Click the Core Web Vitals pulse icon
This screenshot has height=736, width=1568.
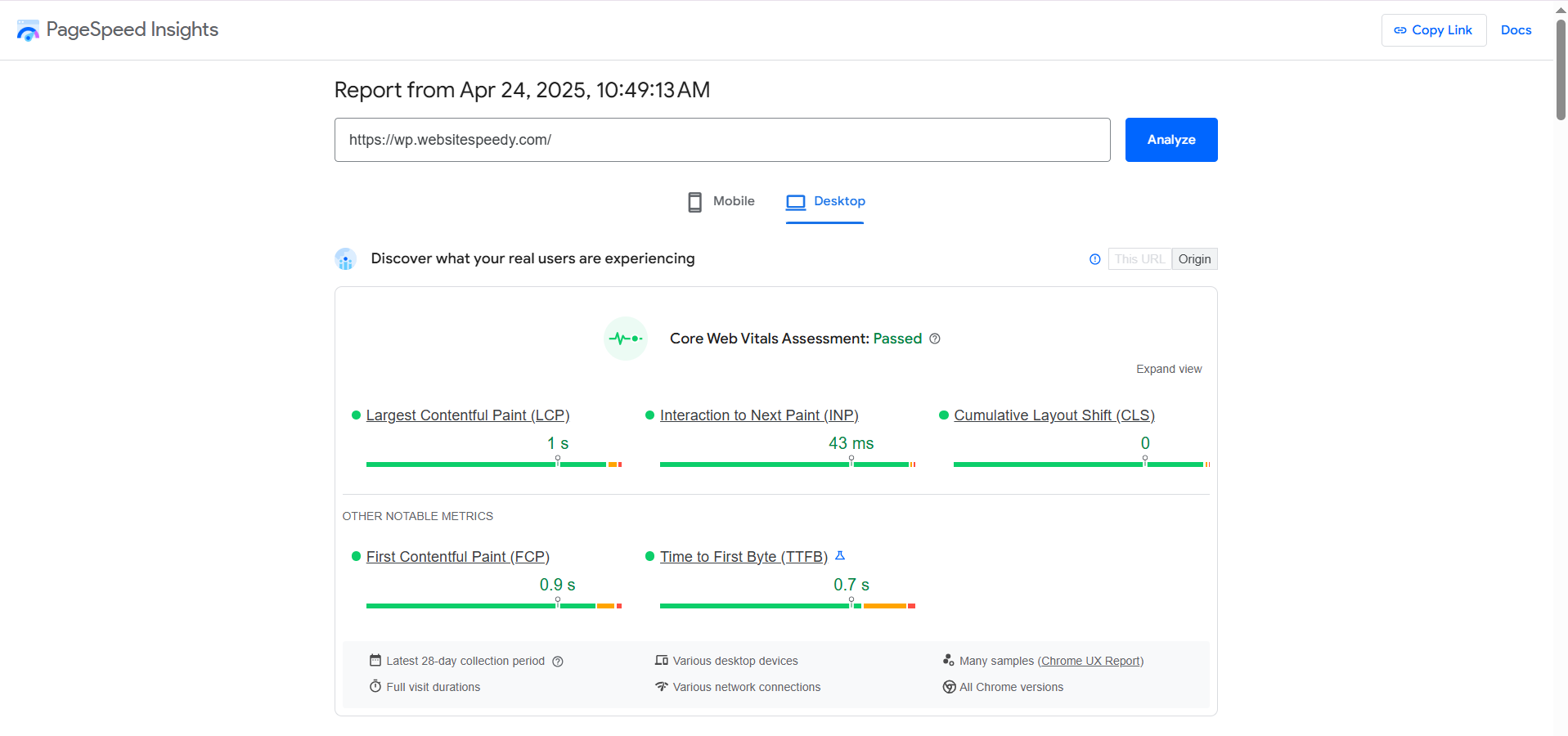coord(625,339)
